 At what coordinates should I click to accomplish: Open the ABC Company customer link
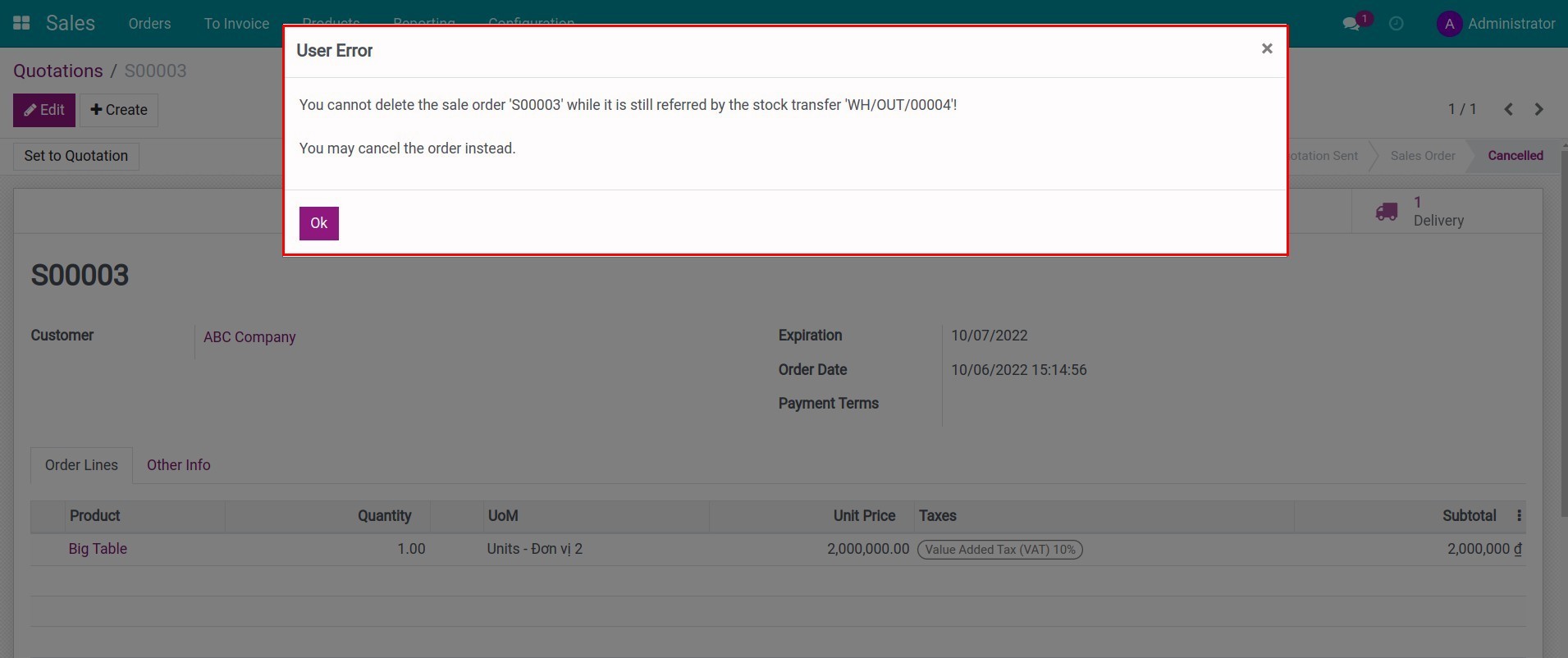[249, 337]
